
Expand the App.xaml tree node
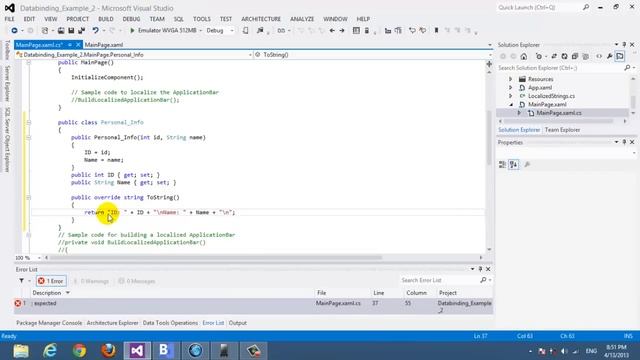[510, 87]
